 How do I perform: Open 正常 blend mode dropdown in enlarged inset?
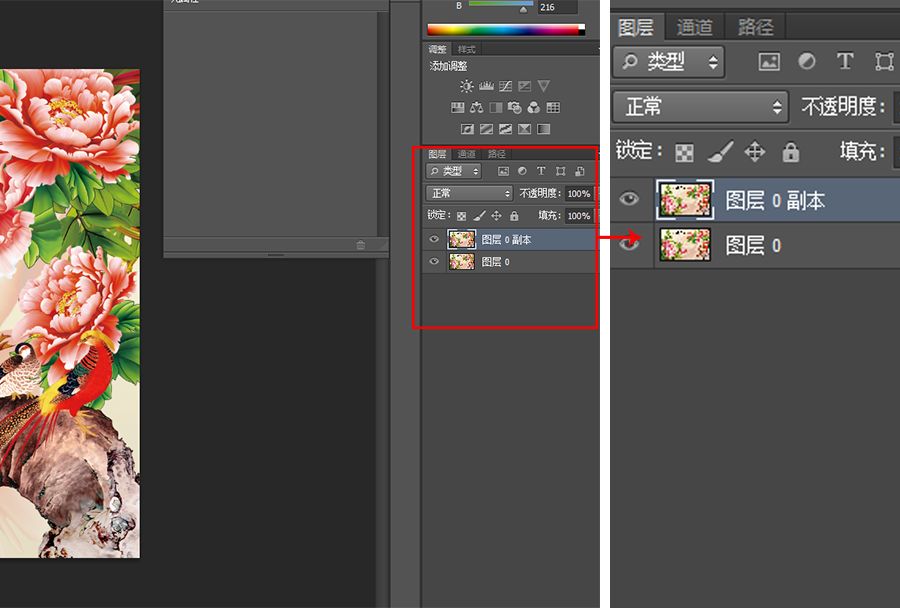click(x=701, y=107)
